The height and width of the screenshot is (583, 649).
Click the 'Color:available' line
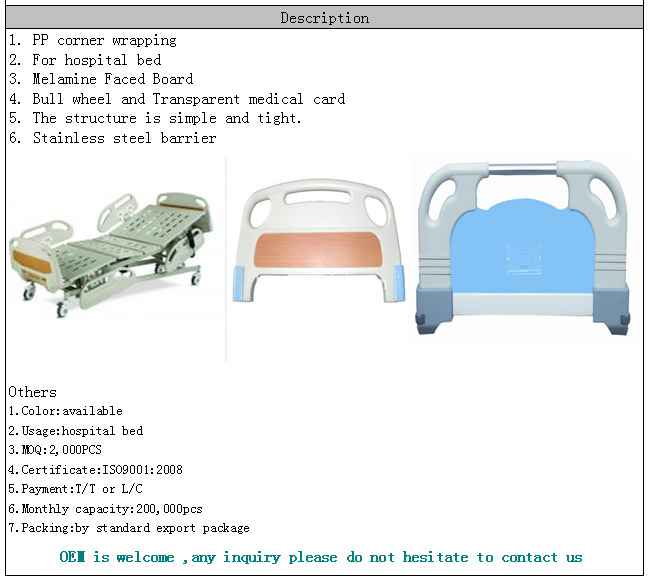coord(65,411)
